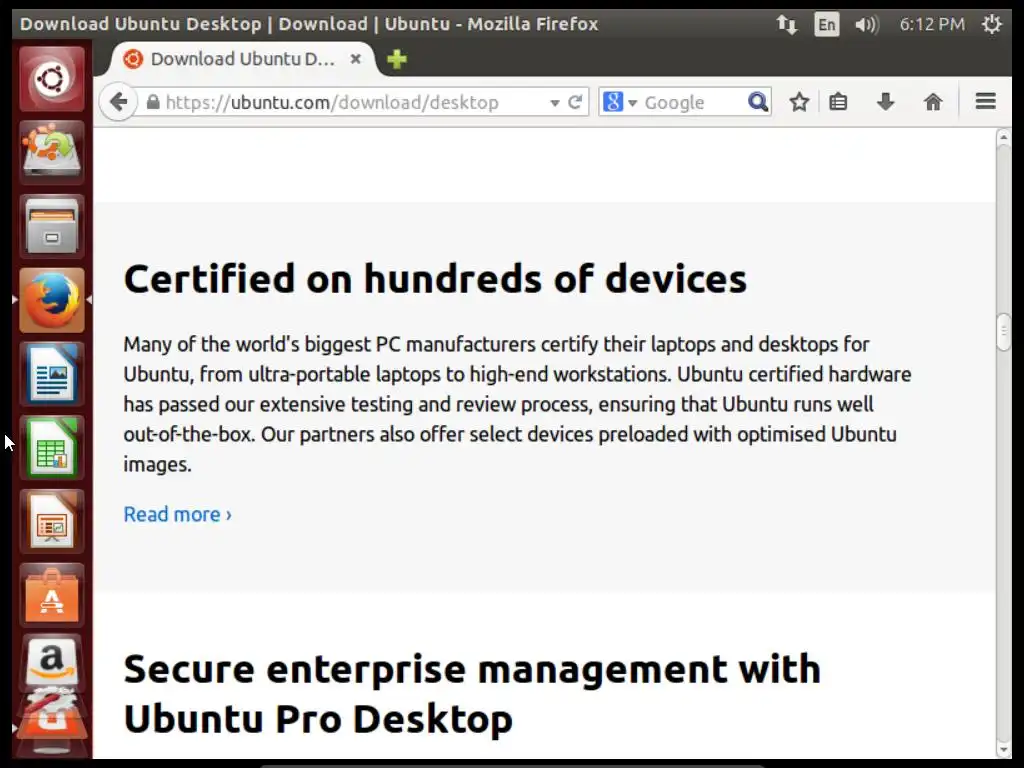1024x768 pixels.
Task: Open the network indicator in top panel
Action: coord(787,25)
